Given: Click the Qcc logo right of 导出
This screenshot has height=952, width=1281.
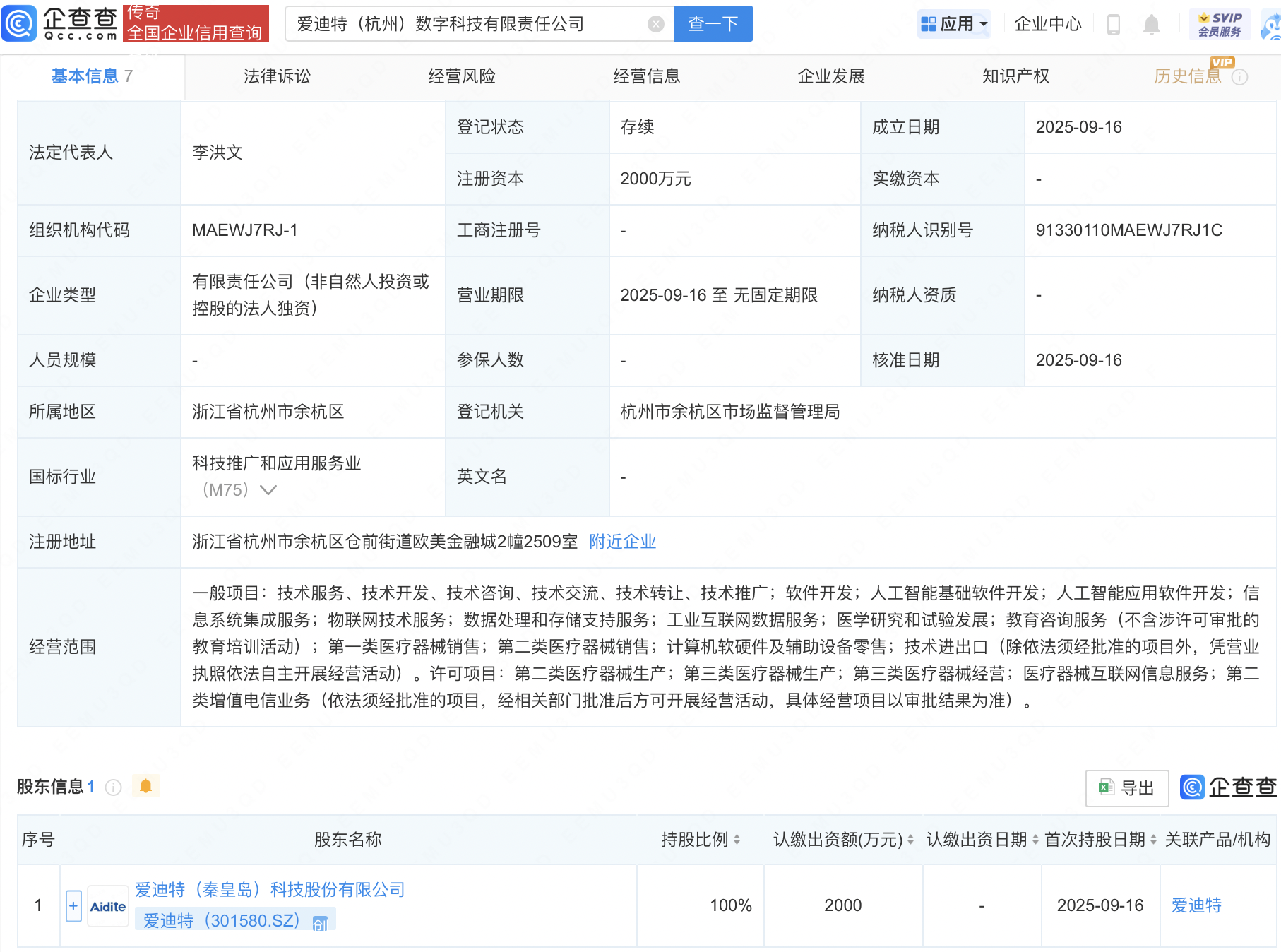Looking at the screenshot, I should click(1228, 787).
